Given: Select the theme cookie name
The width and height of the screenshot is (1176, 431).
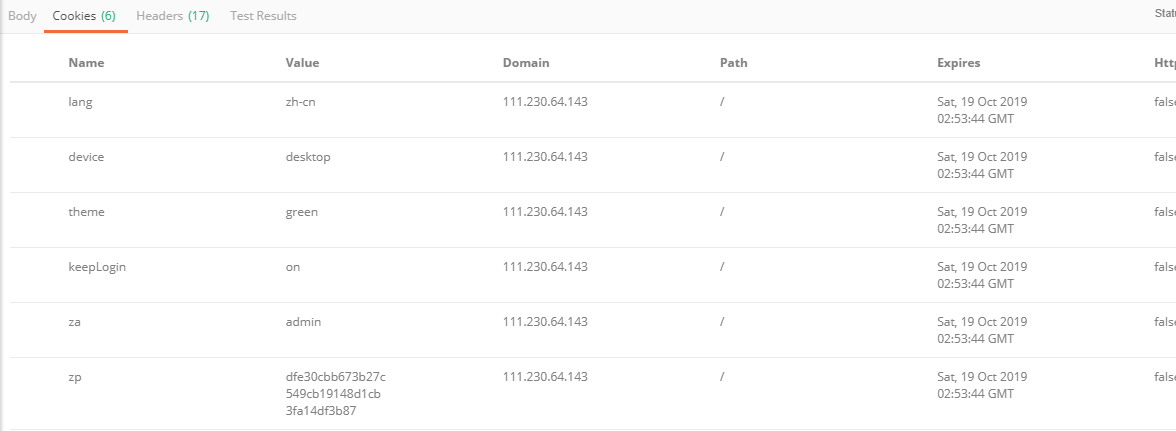Looking at the screenshot, I should tap(86, 212).
